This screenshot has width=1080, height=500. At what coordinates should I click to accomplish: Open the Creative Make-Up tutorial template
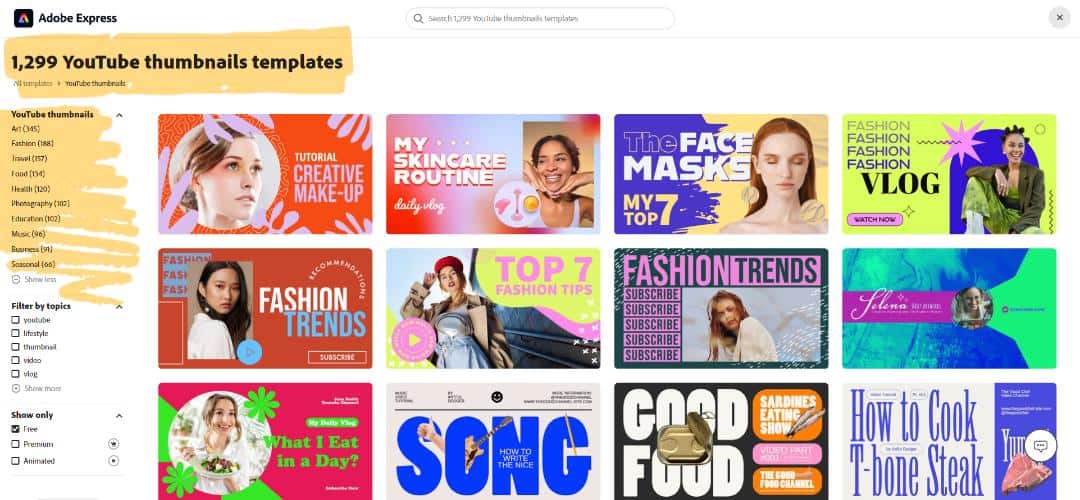click(x=265, y=174)
